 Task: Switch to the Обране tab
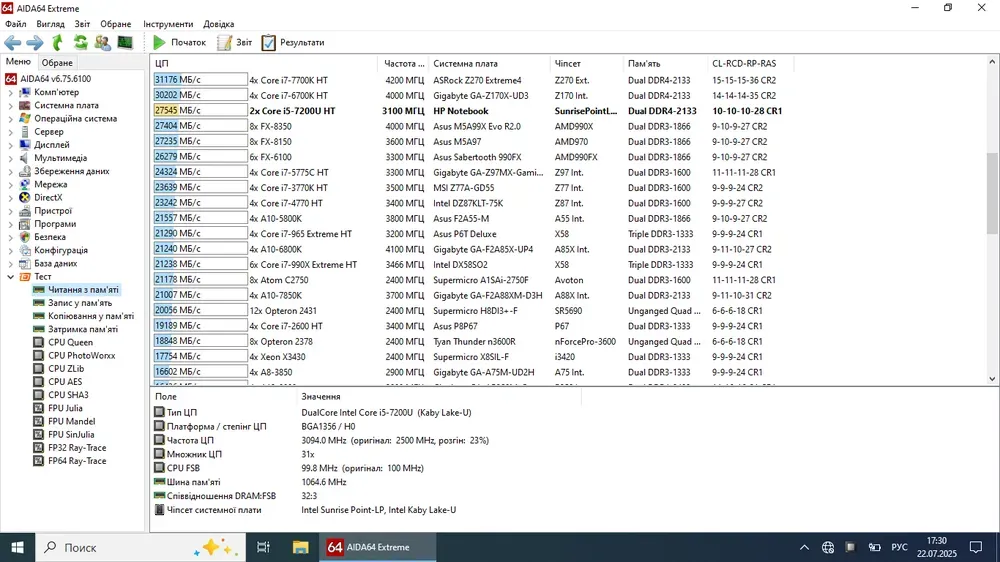pos(57,63)
